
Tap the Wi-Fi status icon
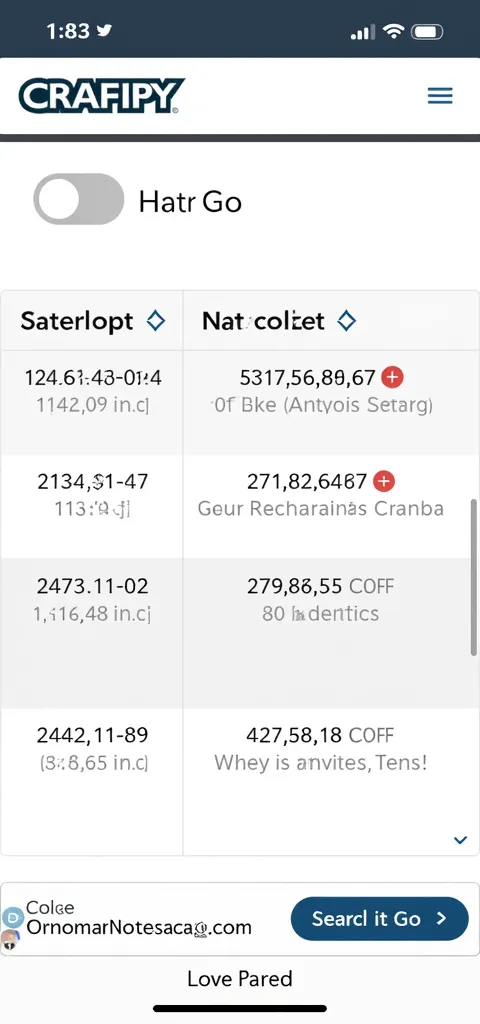(x=393, y=31)
